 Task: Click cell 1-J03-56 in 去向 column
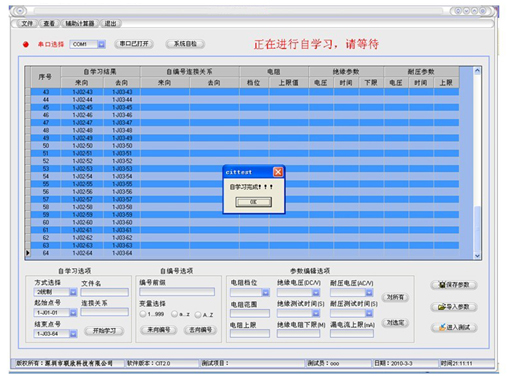[122, 192]
